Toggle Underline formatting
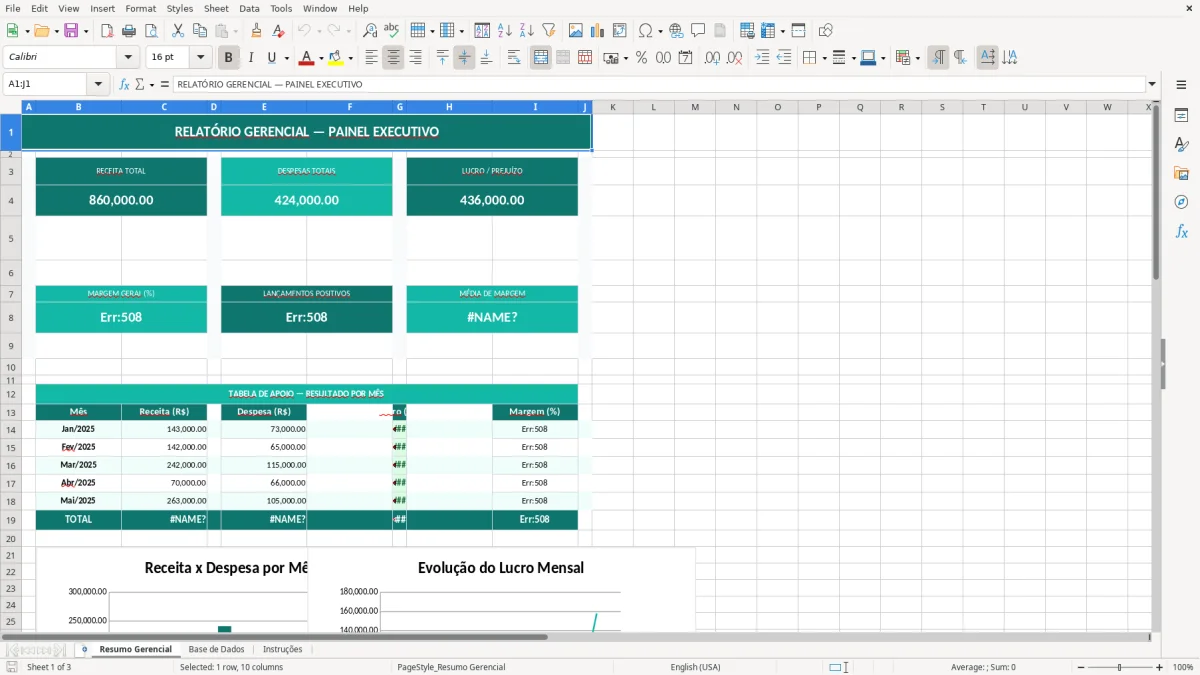Screen dimensions: 1200x675 [271, 58]
